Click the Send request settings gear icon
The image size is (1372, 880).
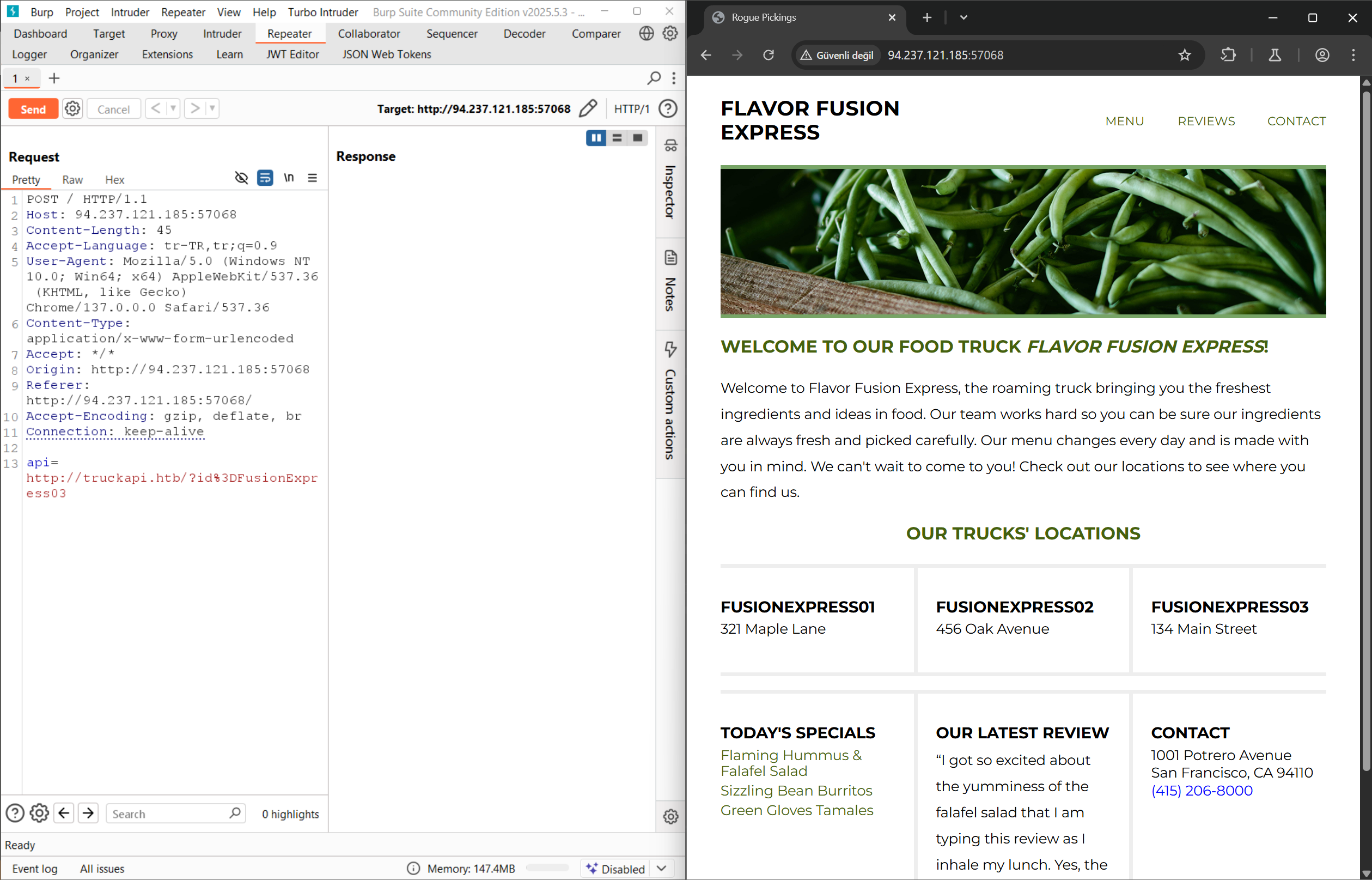click(x=72, y=108)
